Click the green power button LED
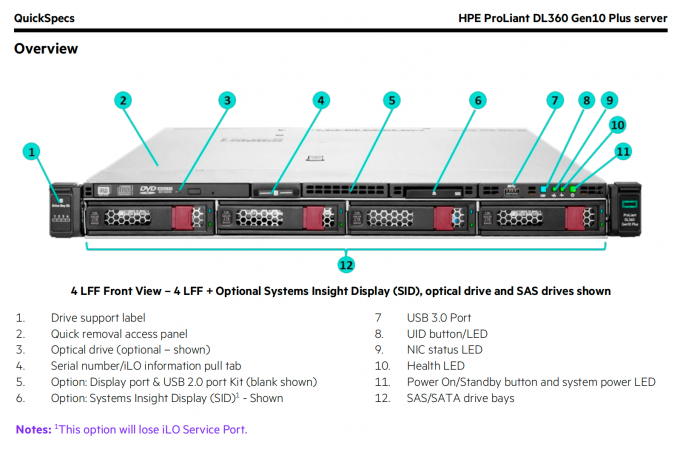Image resolution: width=680 pixels, height=456 pixels. point(573,189)
